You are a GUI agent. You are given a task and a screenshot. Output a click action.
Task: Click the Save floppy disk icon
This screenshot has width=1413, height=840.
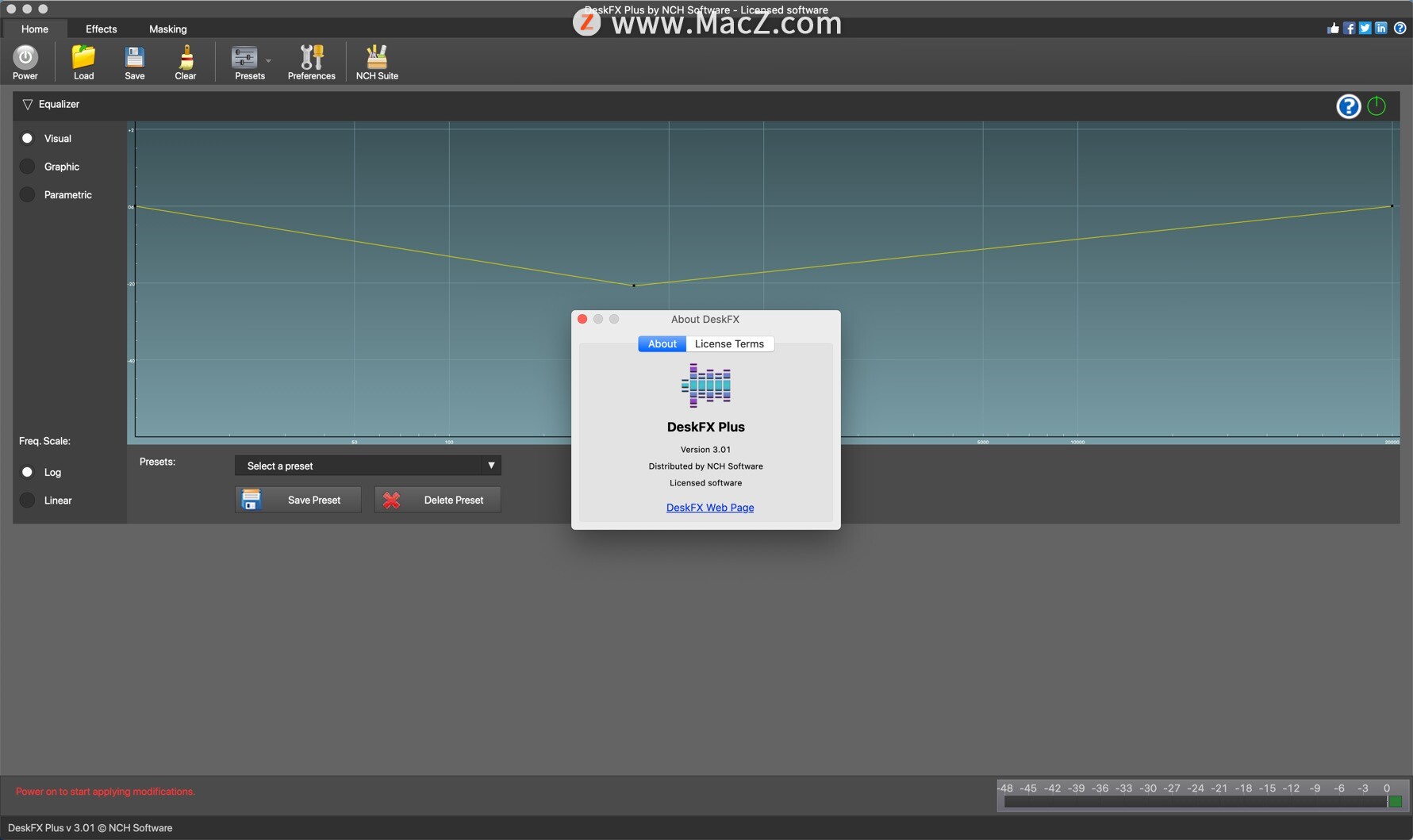135,62
